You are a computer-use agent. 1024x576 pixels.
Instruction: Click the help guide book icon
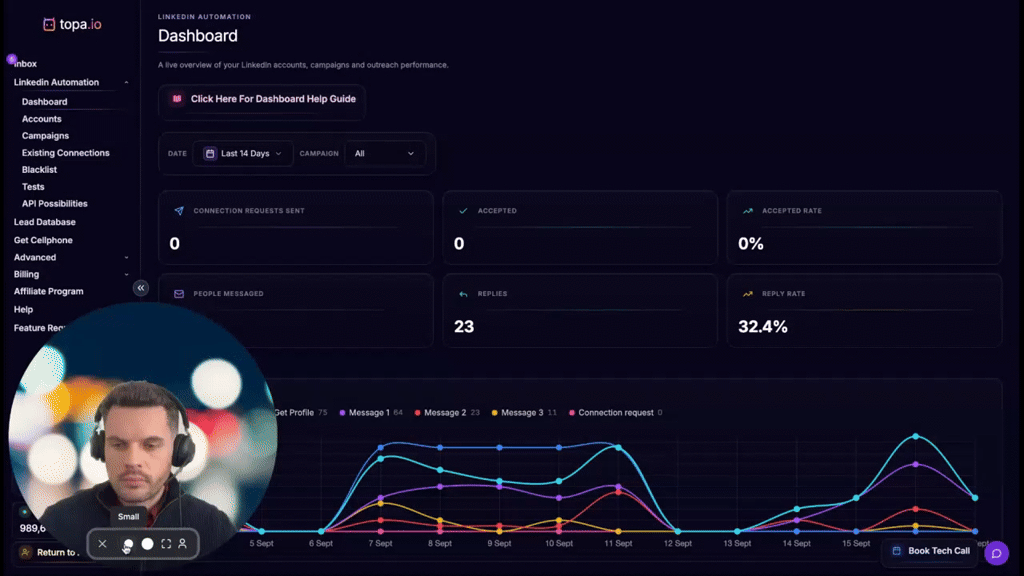(177, 99)
